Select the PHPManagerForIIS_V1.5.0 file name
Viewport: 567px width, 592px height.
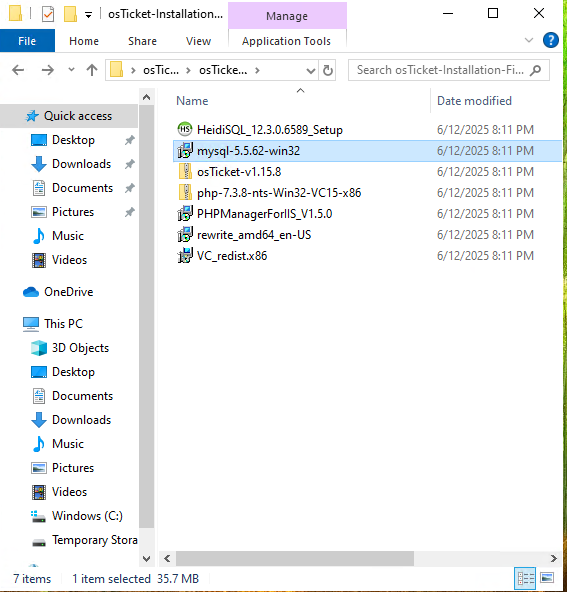click(265, 214)
